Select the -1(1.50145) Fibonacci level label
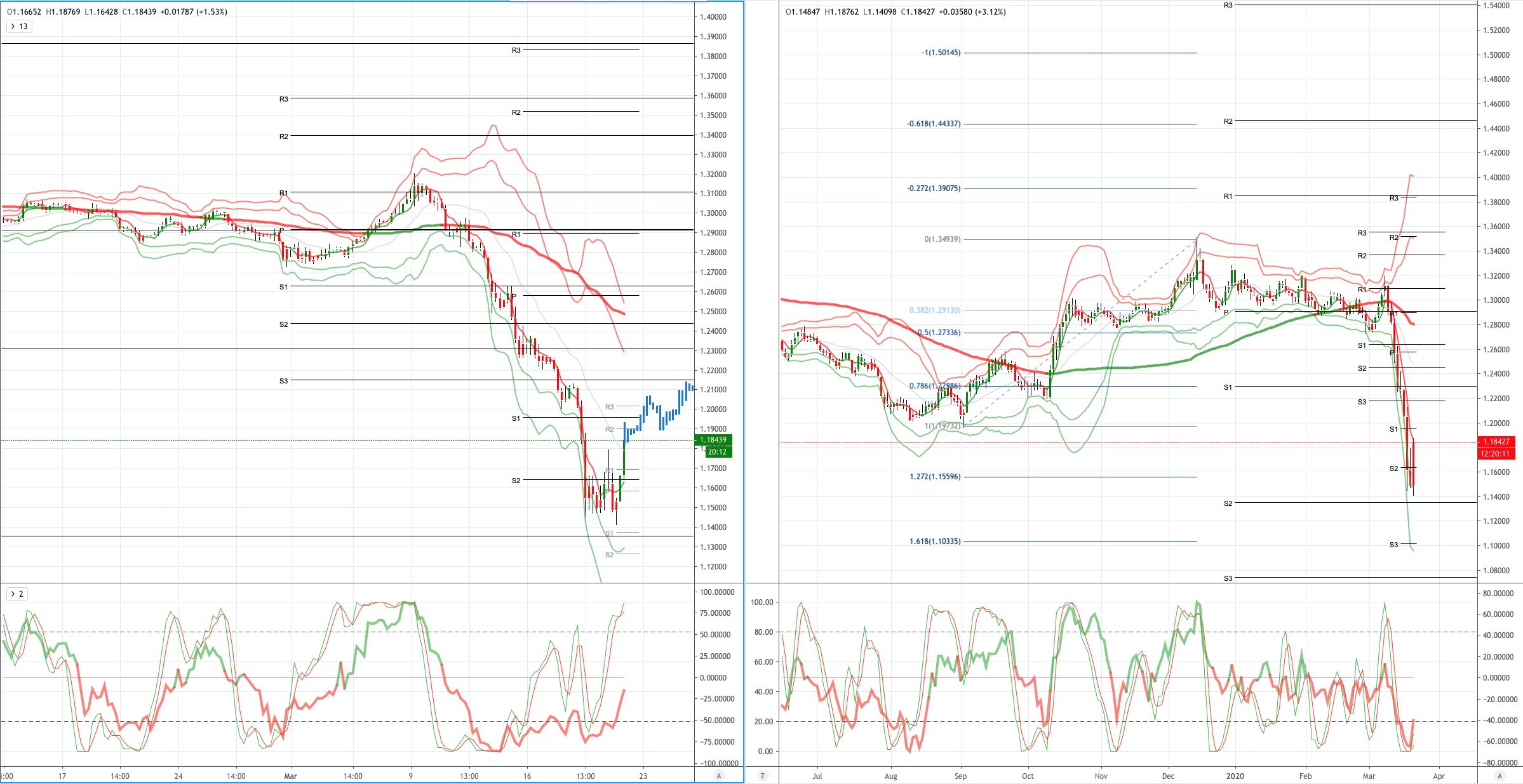This screenshot has width=1523, height=784. (941, 53)
